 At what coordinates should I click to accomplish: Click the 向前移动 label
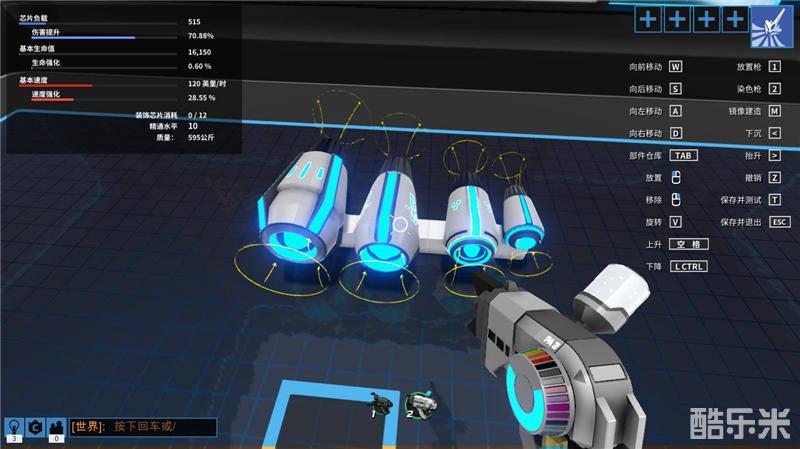(x=645, y=67)
